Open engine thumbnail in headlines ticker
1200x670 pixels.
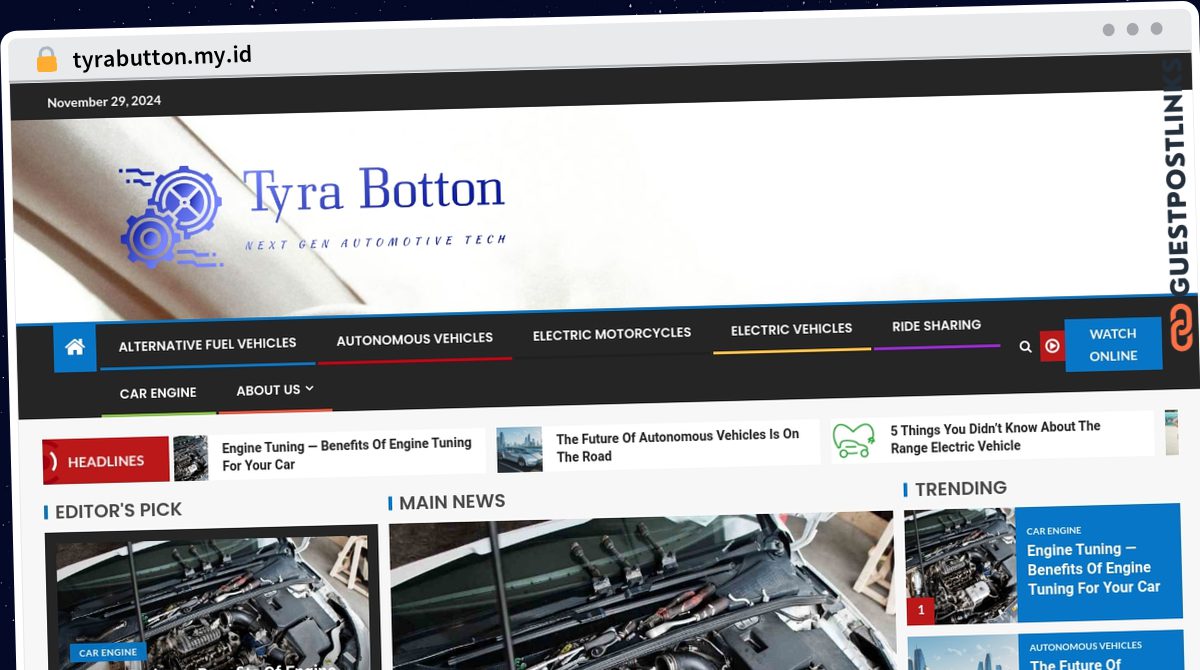(190, 458)
